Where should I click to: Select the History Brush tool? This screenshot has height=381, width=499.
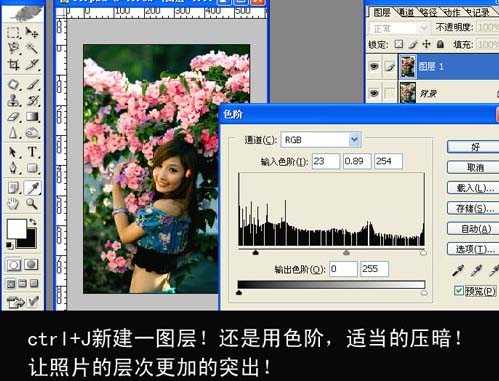click(x=32, y=100)
